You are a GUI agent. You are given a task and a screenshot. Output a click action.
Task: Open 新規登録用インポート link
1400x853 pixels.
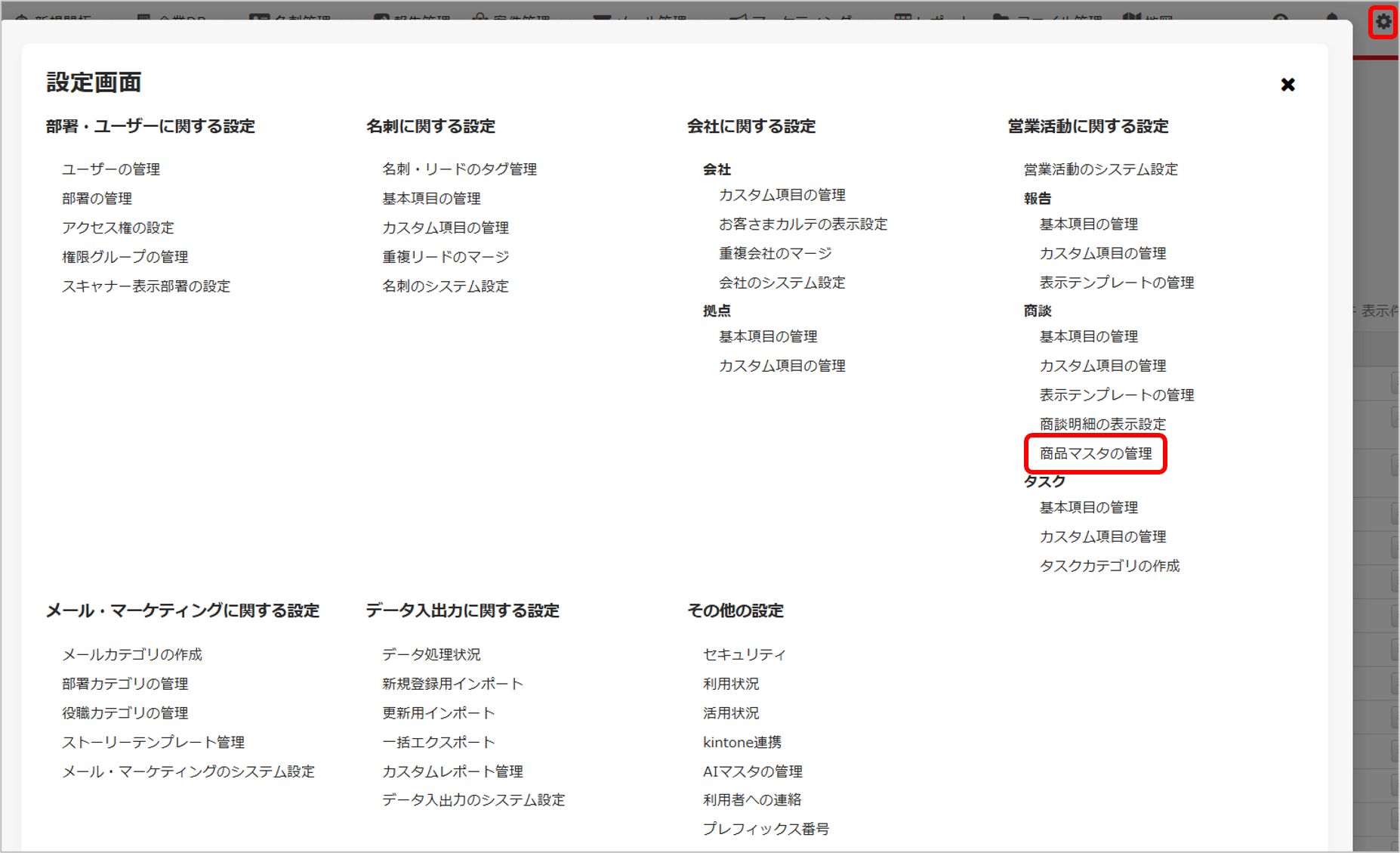click(x=452, y=684)
